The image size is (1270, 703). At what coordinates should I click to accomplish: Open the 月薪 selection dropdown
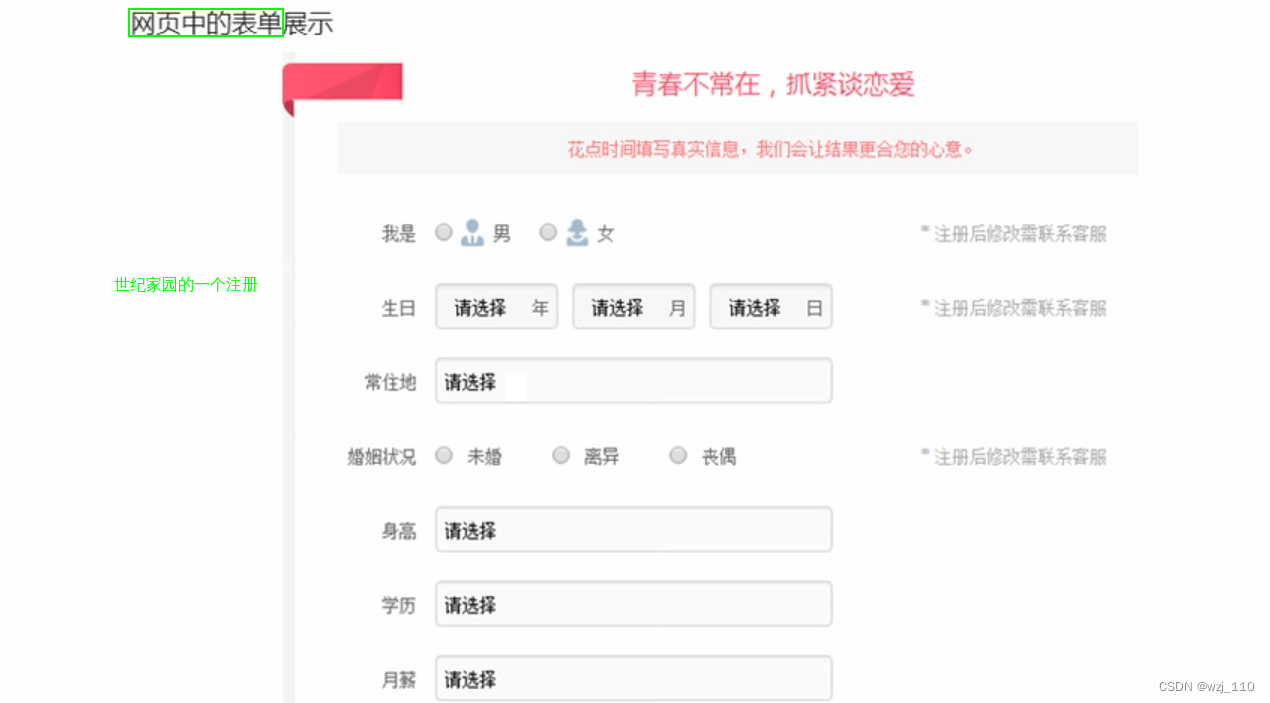[633, 679]
